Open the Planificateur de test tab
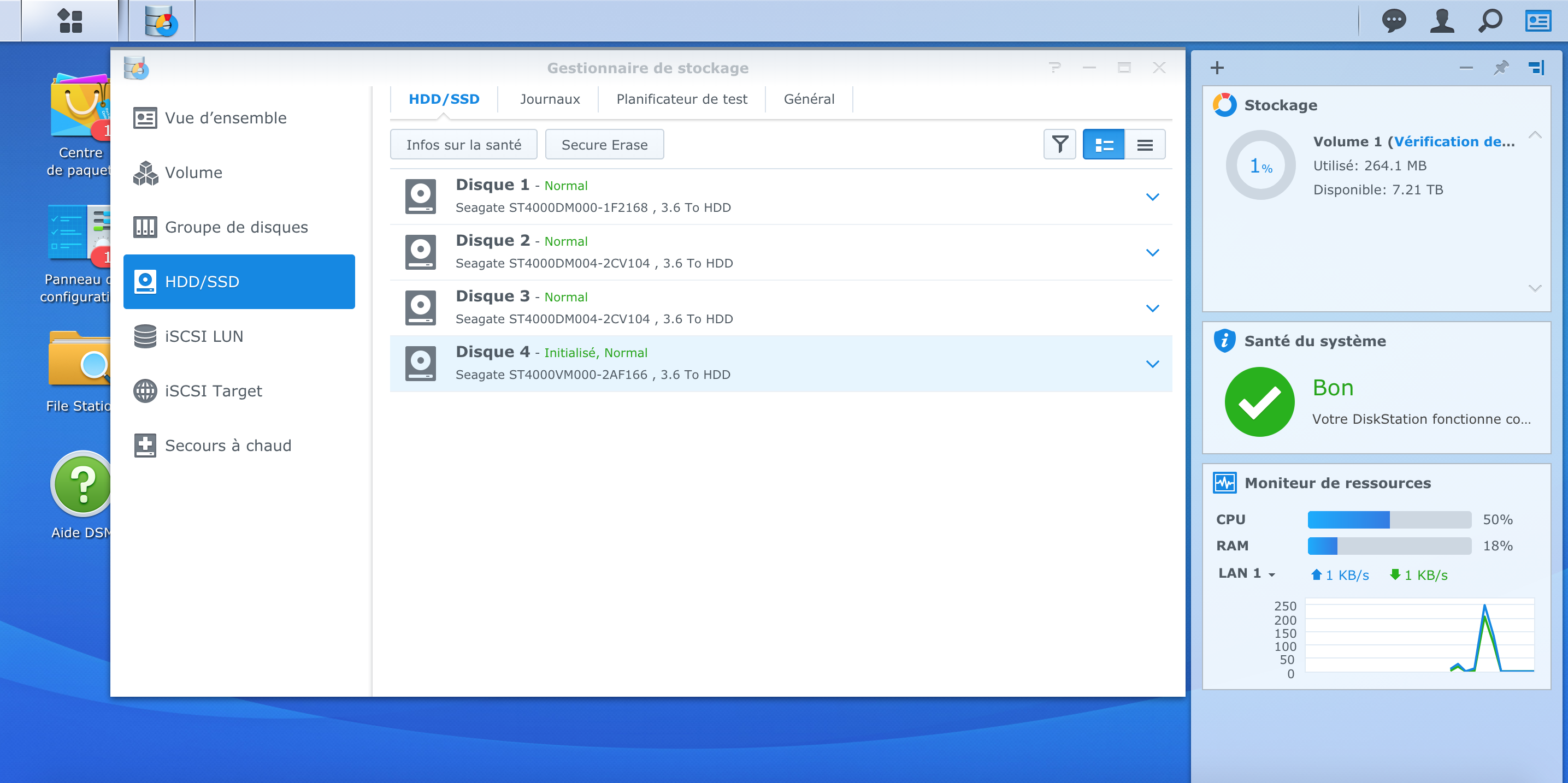The width and height of the screenshot is (1568, 783). 682,99
